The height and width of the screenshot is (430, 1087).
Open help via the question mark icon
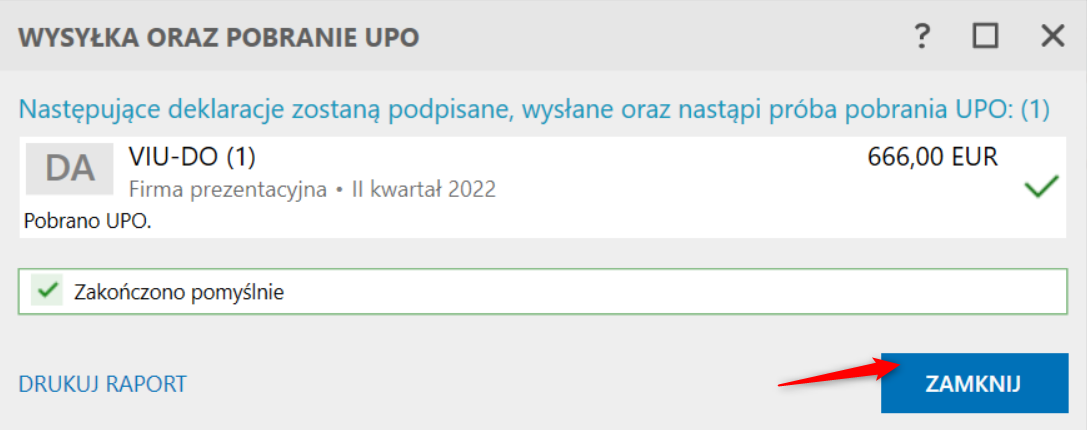pyautogui.click(x=921, y=35)
